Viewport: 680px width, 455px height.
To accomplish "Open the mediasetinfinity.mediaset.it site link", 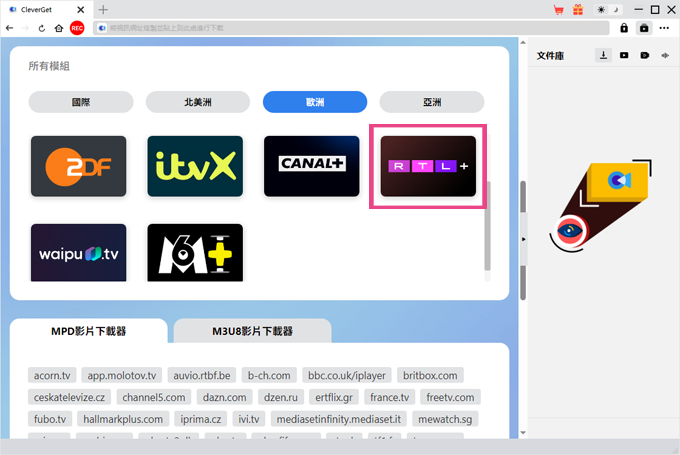I will coord(339,419).
